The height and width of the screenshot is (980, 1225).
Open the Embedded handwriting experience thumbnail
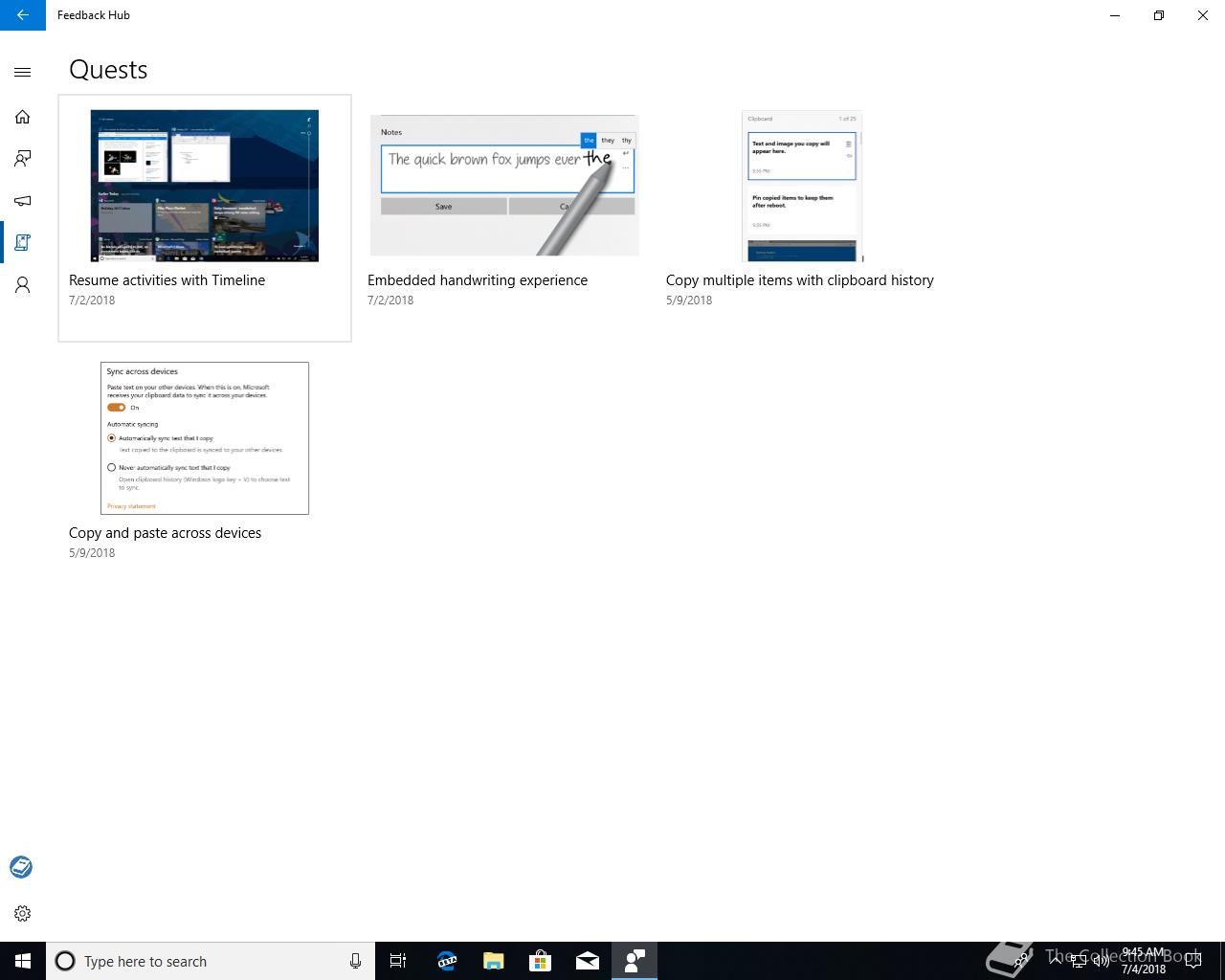(x=504, y=186)
